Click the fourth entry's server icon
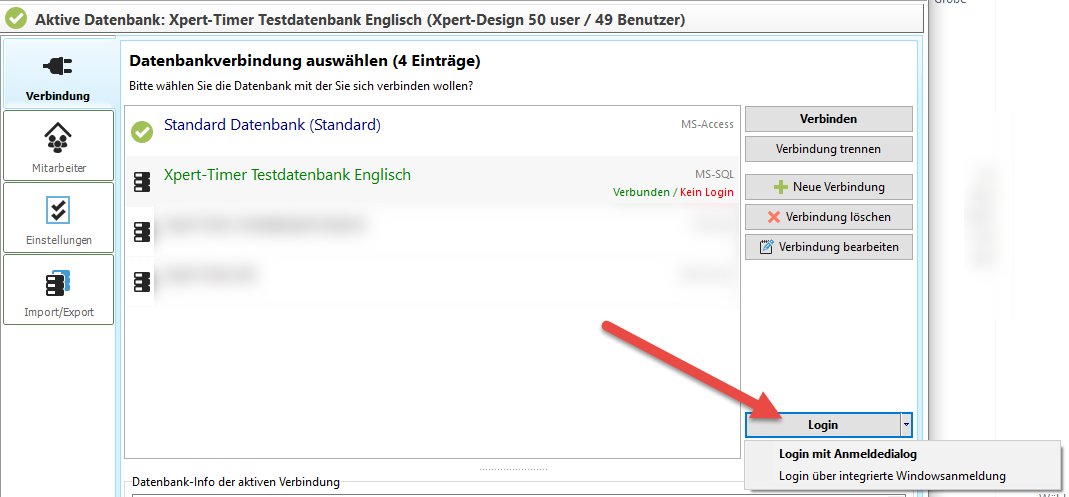Viewport: 1069px width, 497px height. pos(142,281)
